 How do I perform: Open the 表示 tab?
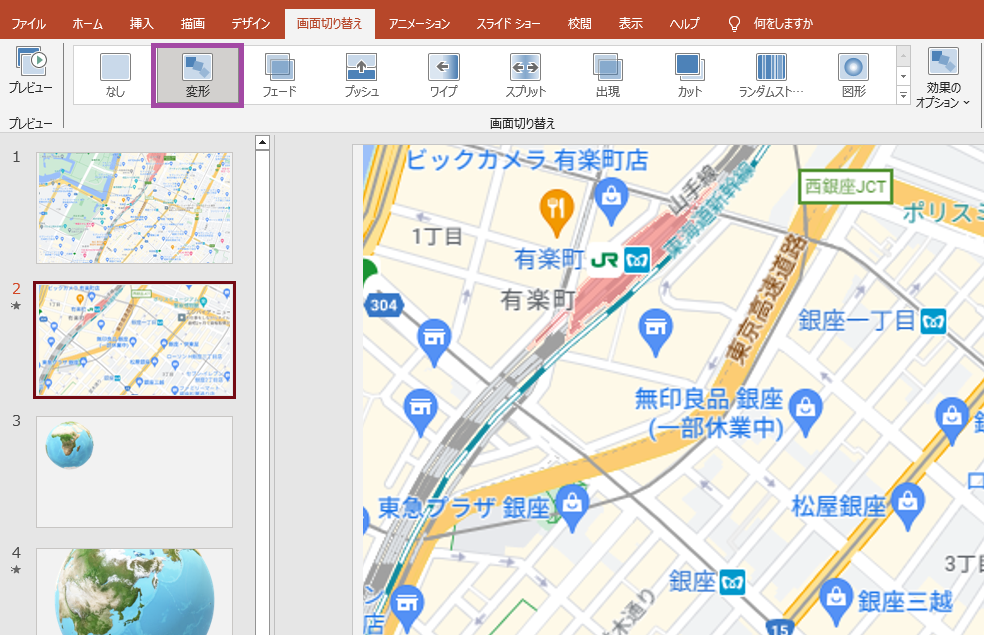click(631, 24)
